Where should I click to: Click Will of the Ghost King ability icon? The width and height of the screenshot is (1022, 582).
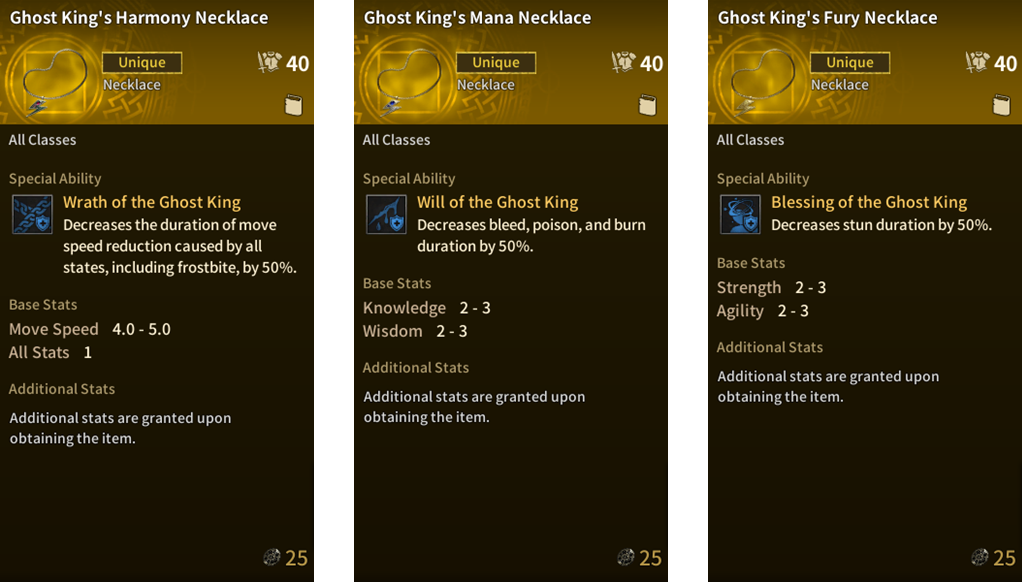click(386, 215)
